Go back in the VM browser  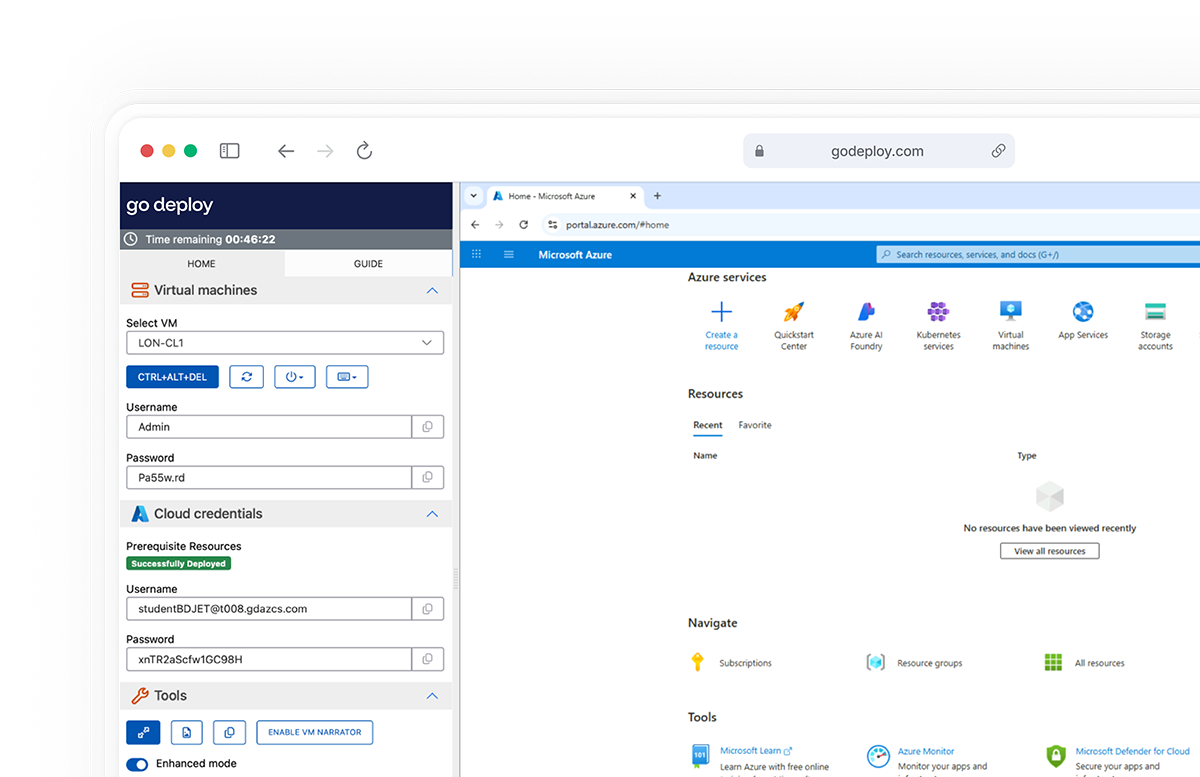click(x=475, y=225)
